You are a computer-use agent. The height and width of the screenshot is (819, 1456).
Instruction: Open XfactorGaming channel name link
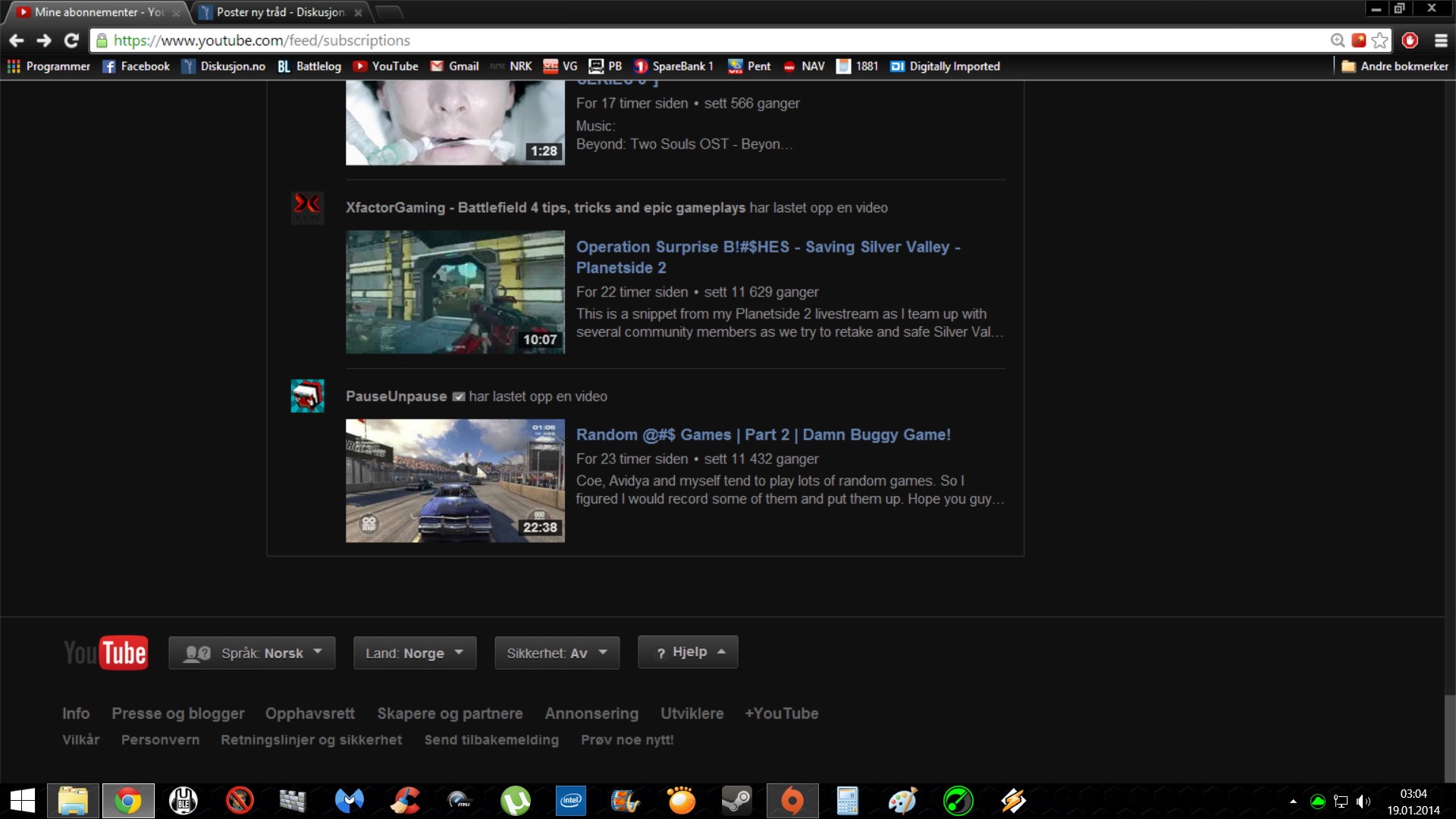click(x=545, y=208)
